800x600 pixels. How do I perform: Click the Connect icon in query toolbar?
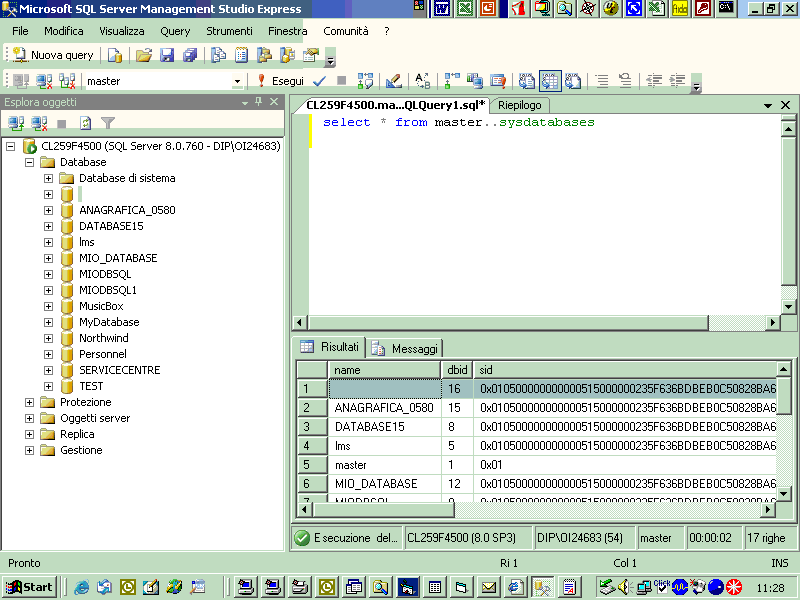click(x=21, y=81)
